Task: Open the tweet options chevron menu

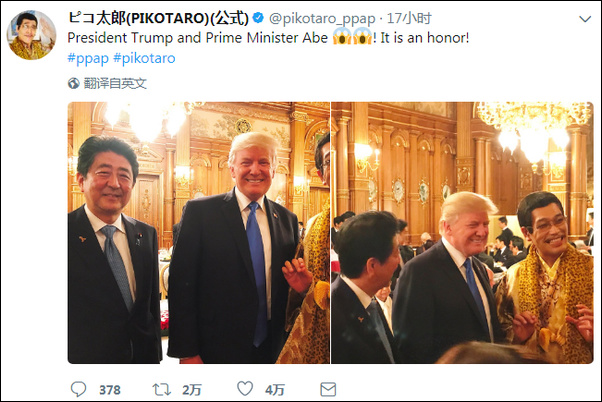Action: click(x=585, y=19)
